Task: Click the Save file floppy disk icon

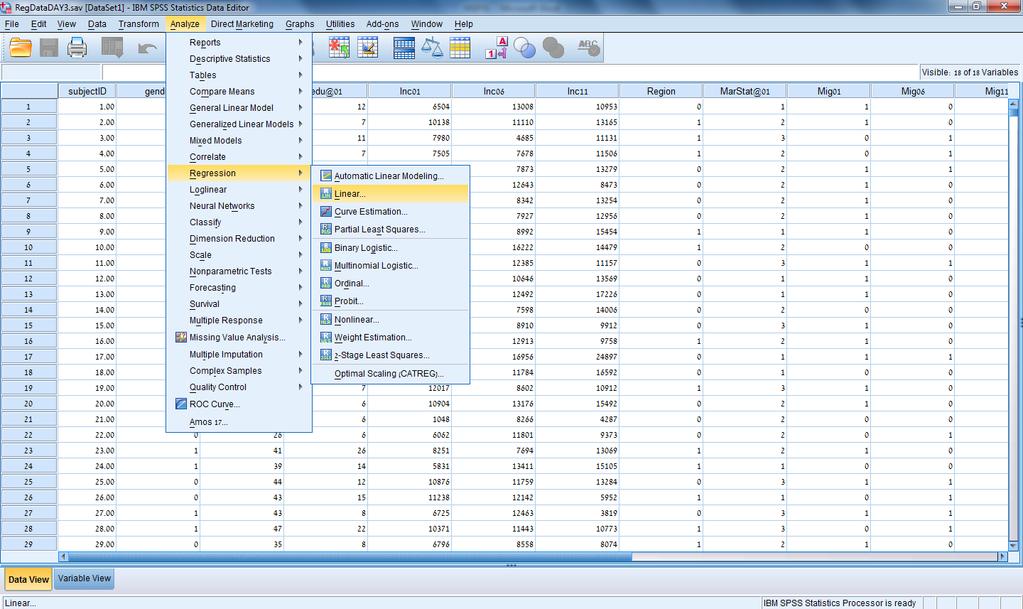Action: point(49,48)
